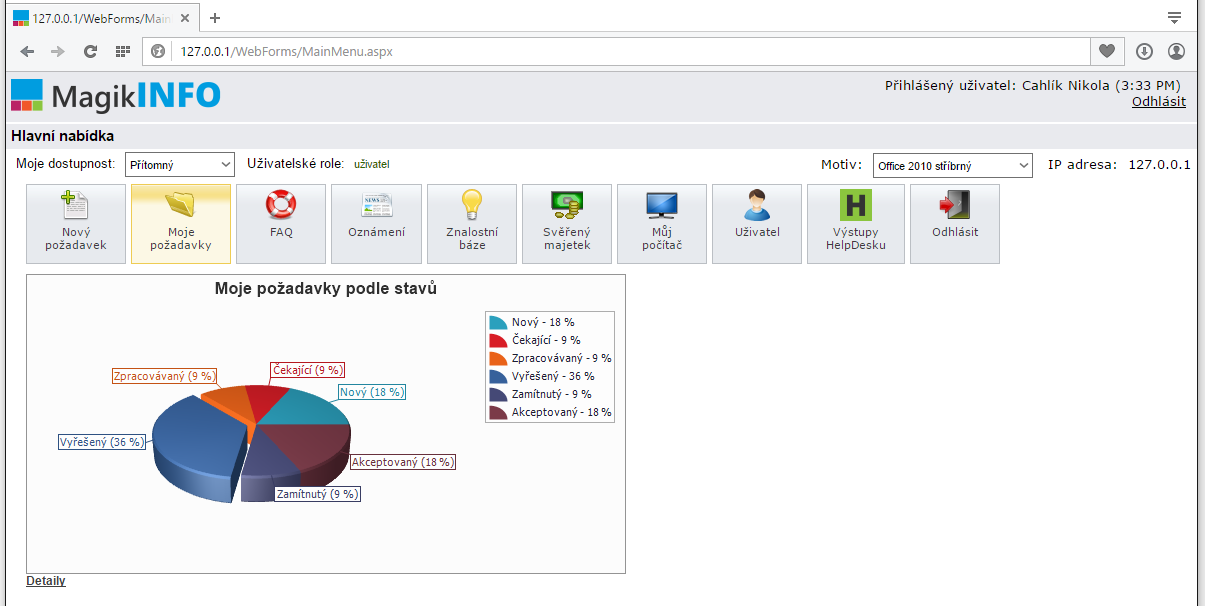Go forward with browser forward arrow

pyautogui.click(x=58, y=51)
